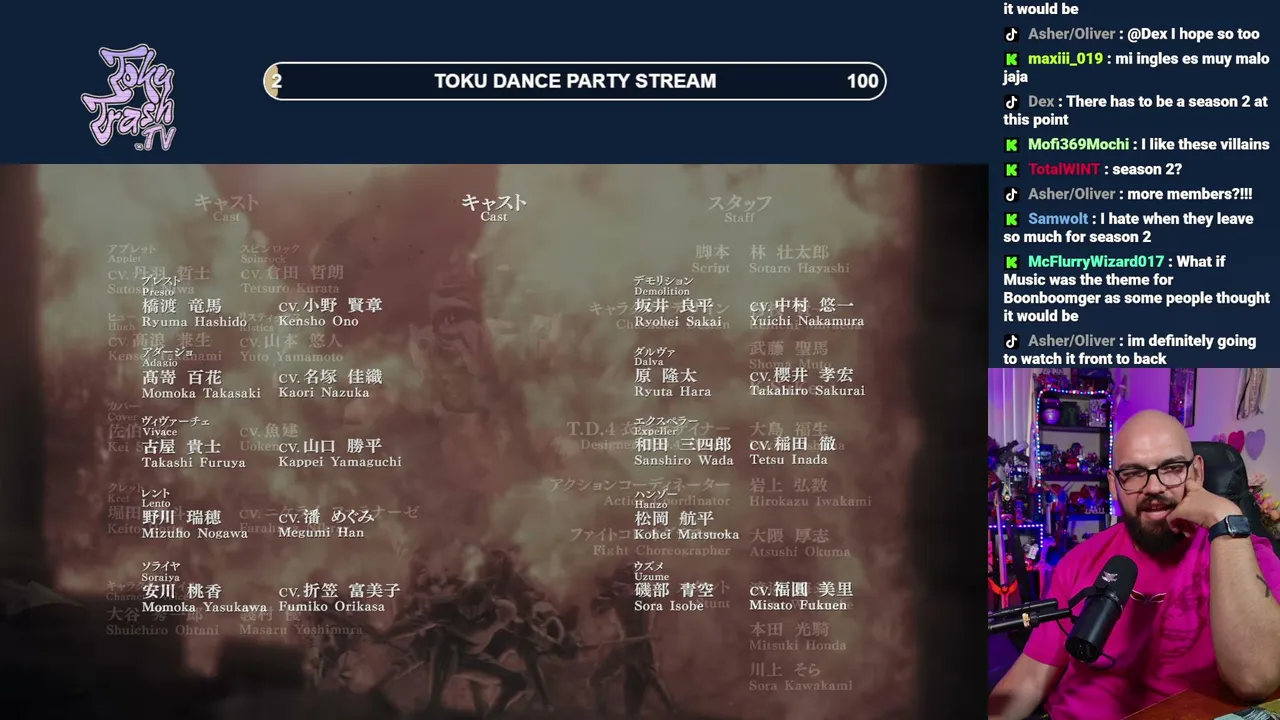The image size is (1280, 720).
Task: Open Mofi369Mochi's chat username
Action: (x=1078, y=145)
